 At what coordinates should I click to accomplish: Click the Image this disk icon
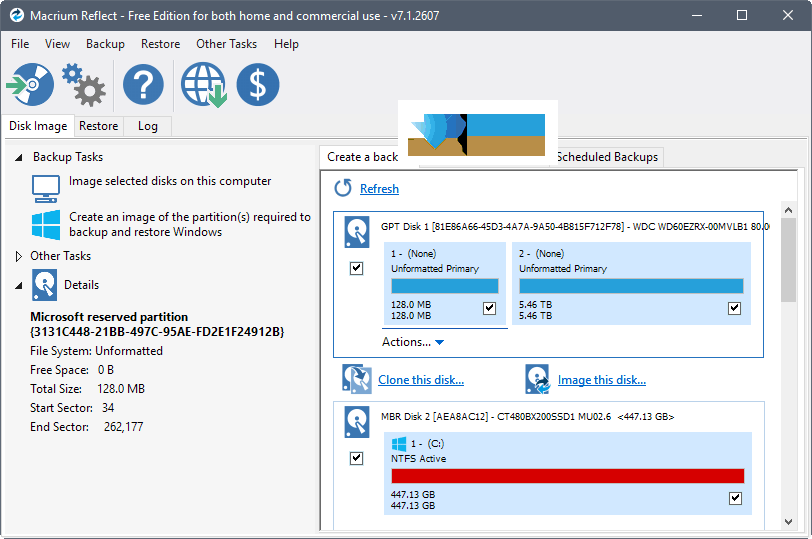(538, 379)
